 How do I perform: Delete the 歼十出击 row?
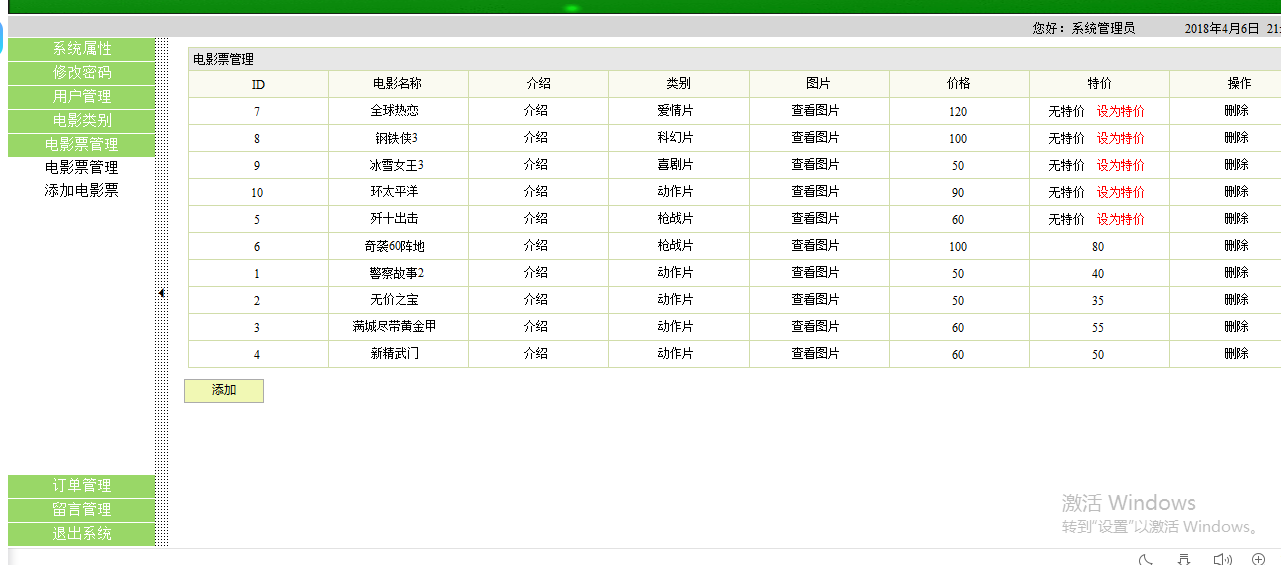tap(1236, 219)
